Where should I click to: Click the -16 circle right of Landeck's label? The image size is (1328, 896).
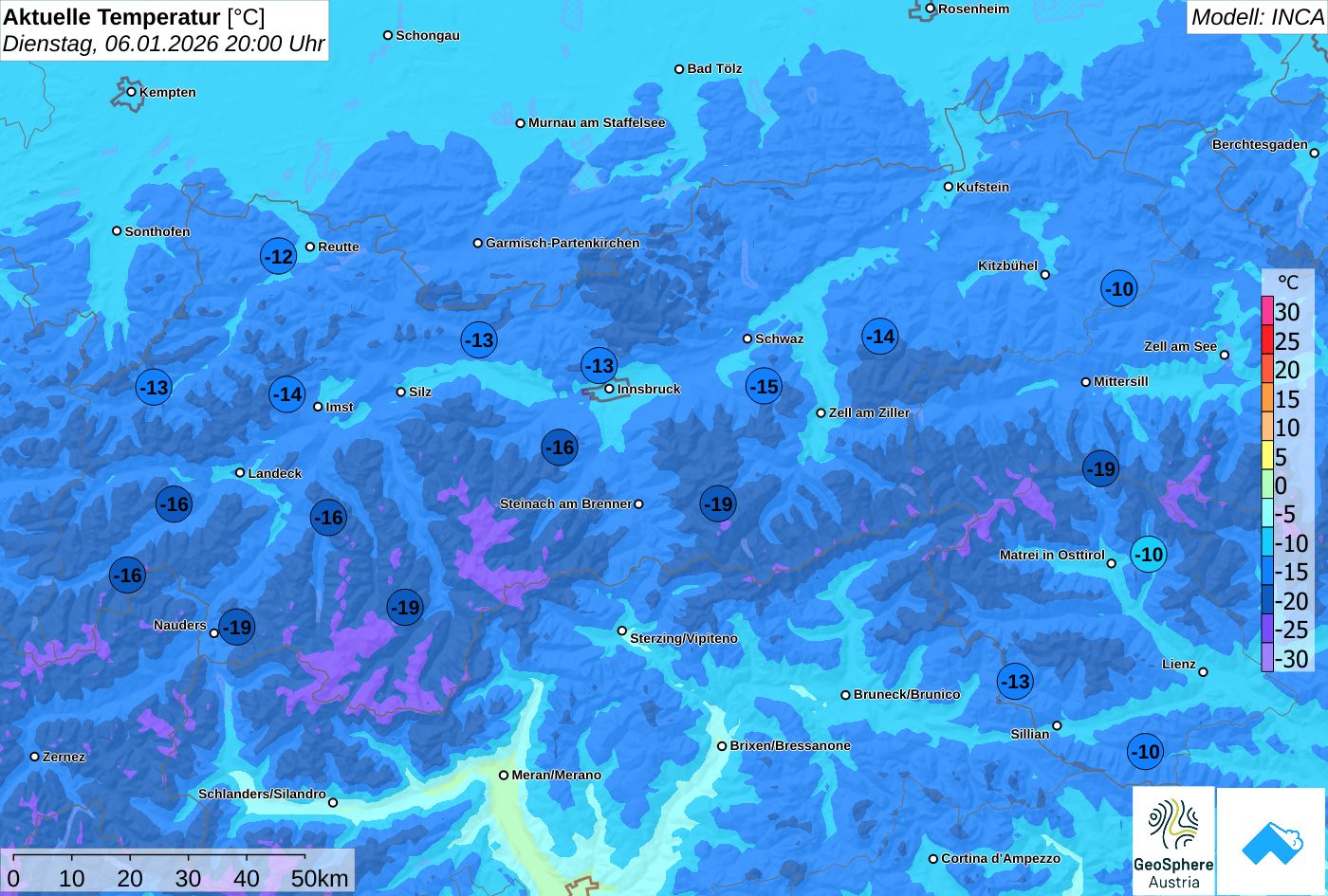click(x=328, y=517)
